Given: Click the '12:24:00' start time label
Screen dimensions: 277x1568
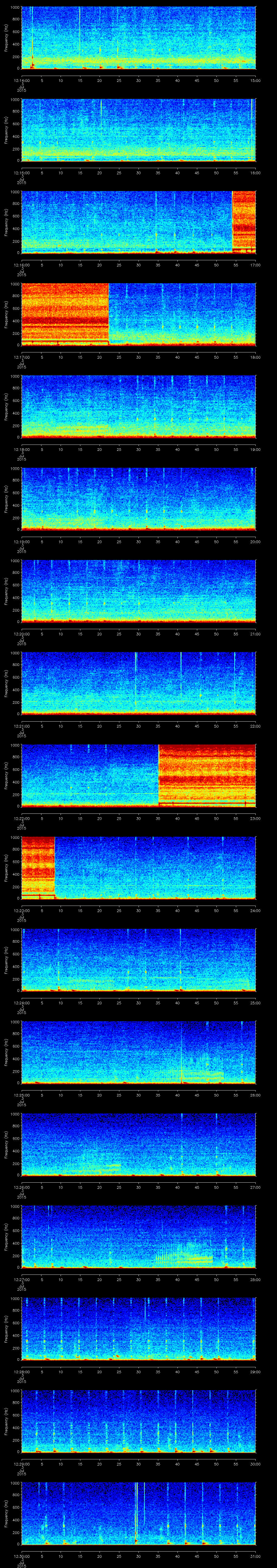Looking at the screenshot, I should (x=21, y=1003).
